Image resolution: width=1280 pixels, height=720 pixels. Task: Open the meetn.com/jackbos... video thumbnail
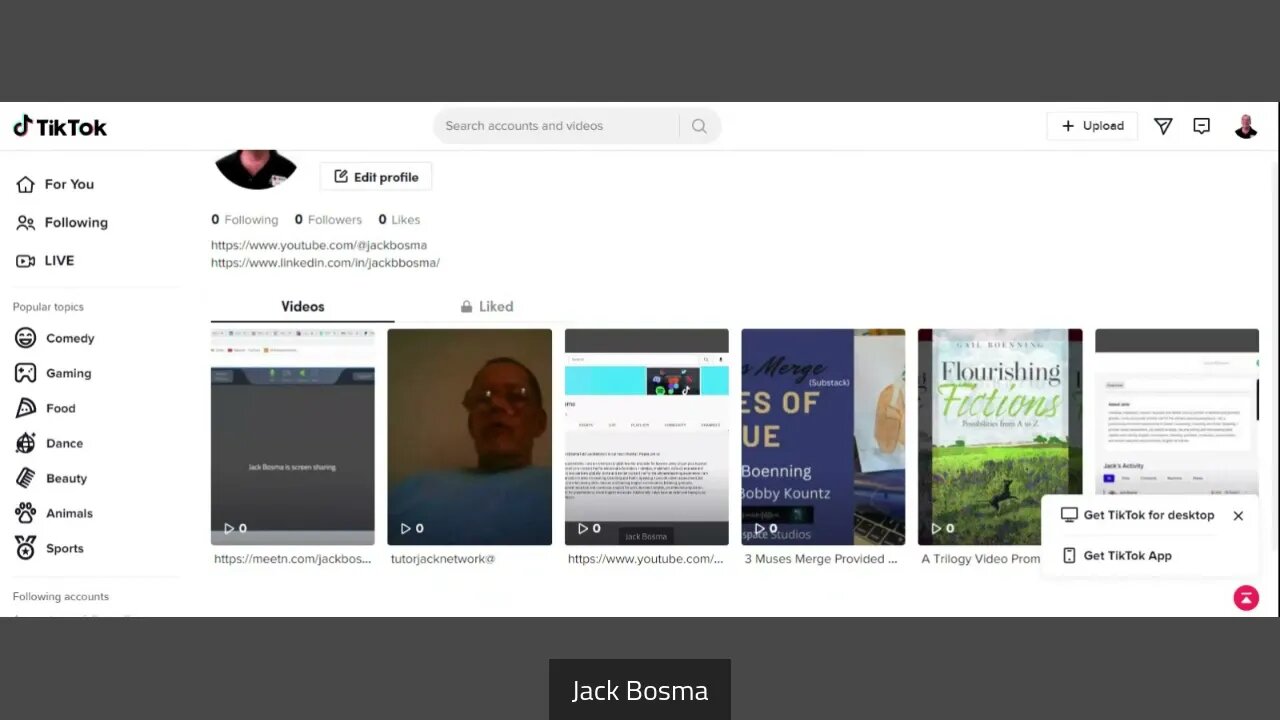[293, 437]
